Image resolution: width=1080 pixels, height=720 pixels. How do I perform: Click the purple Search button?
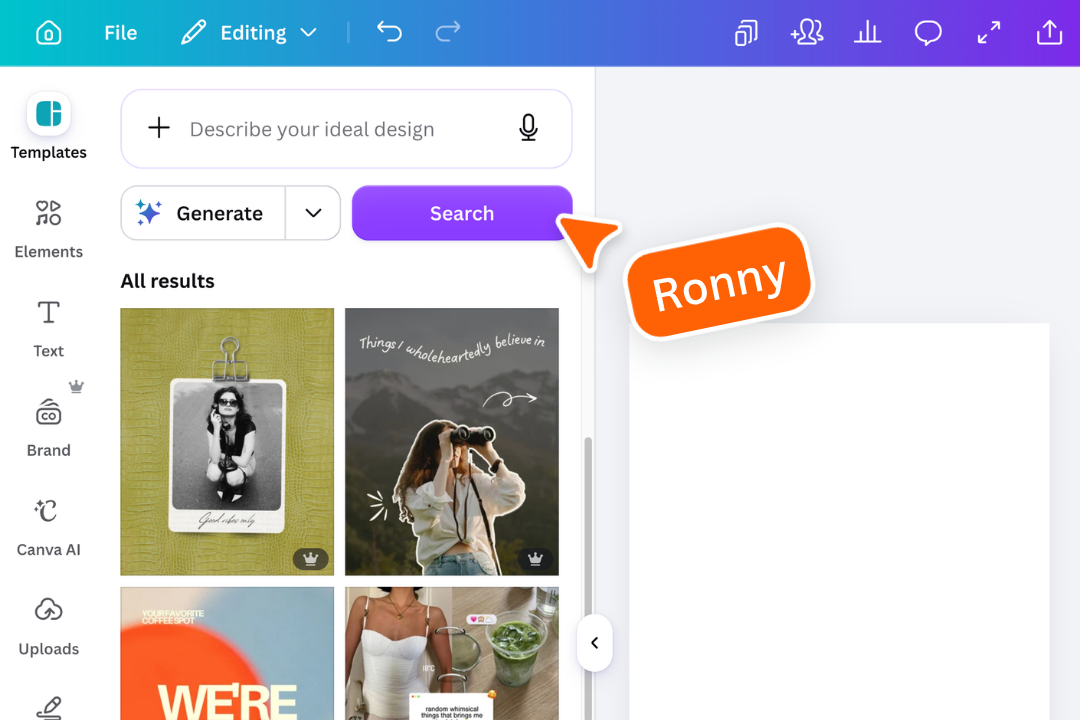coord(461,213)
